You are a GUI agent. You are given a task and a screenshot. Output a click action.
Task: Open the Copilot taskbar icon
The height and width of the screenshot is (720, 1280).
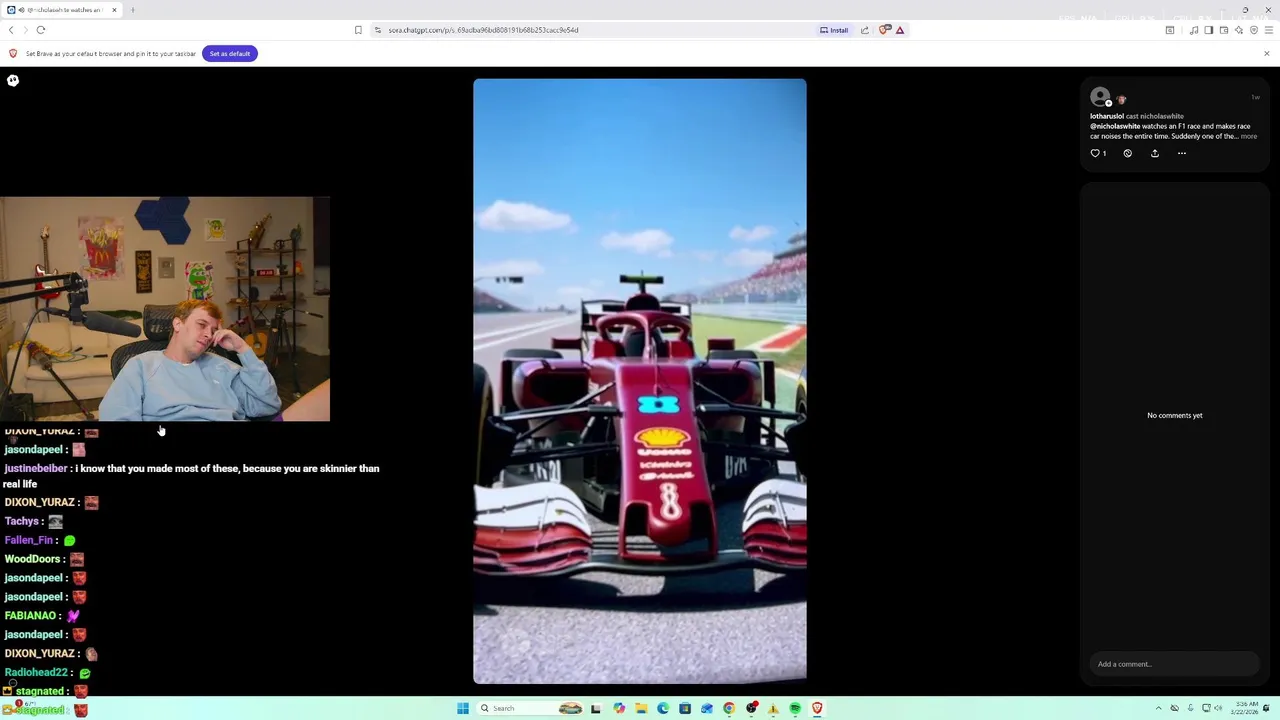[x=619, y=708]
